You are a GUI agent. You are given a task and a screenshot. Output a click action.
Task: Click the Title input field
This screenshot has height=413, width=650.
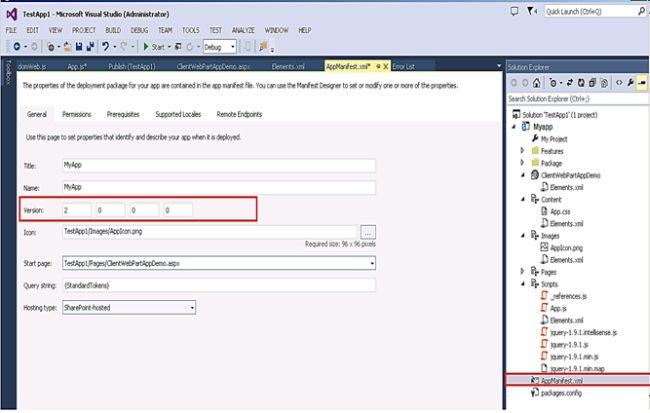(219, 165)
